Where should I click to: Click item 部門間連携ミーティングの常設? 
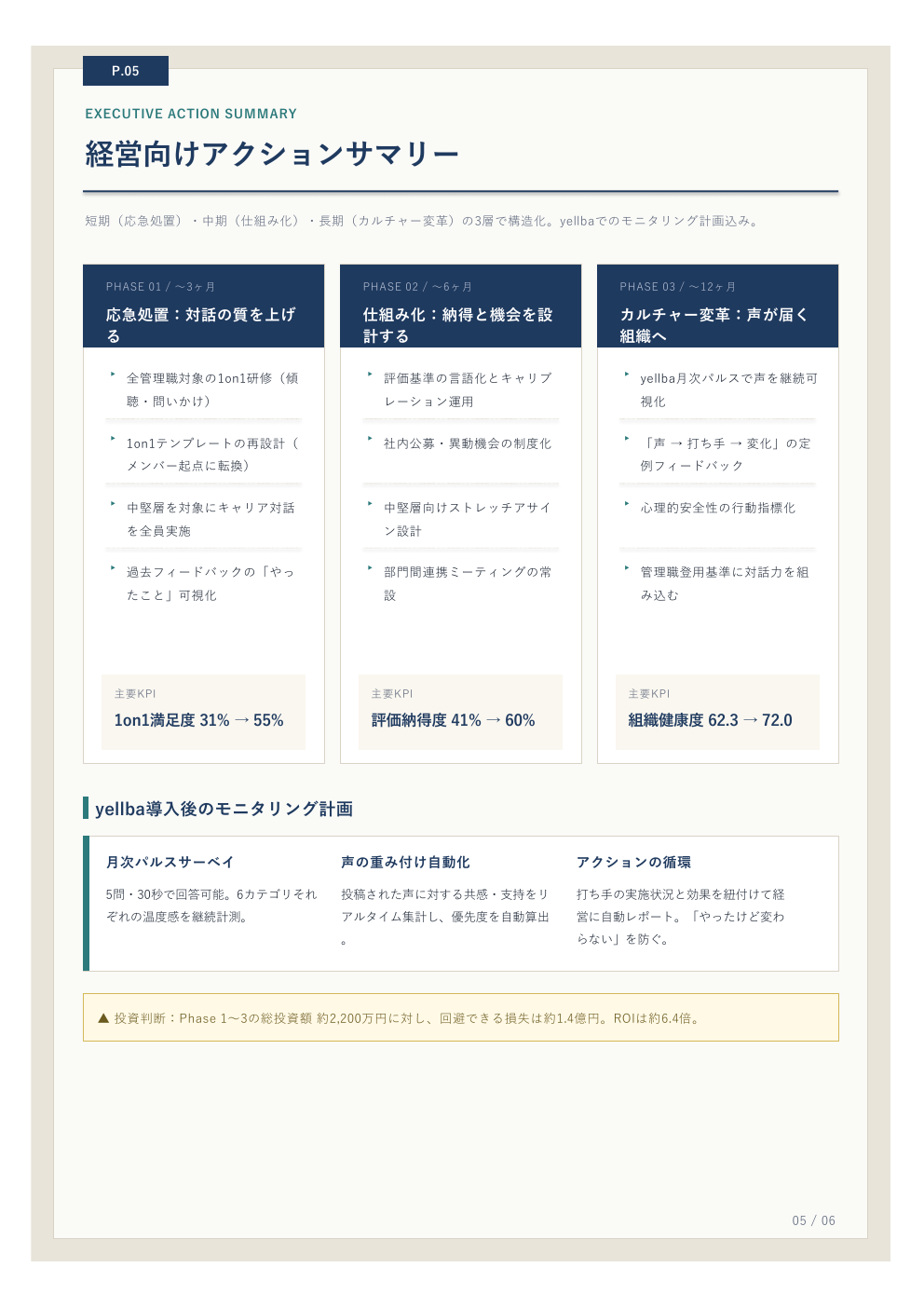tap(468, 583)
